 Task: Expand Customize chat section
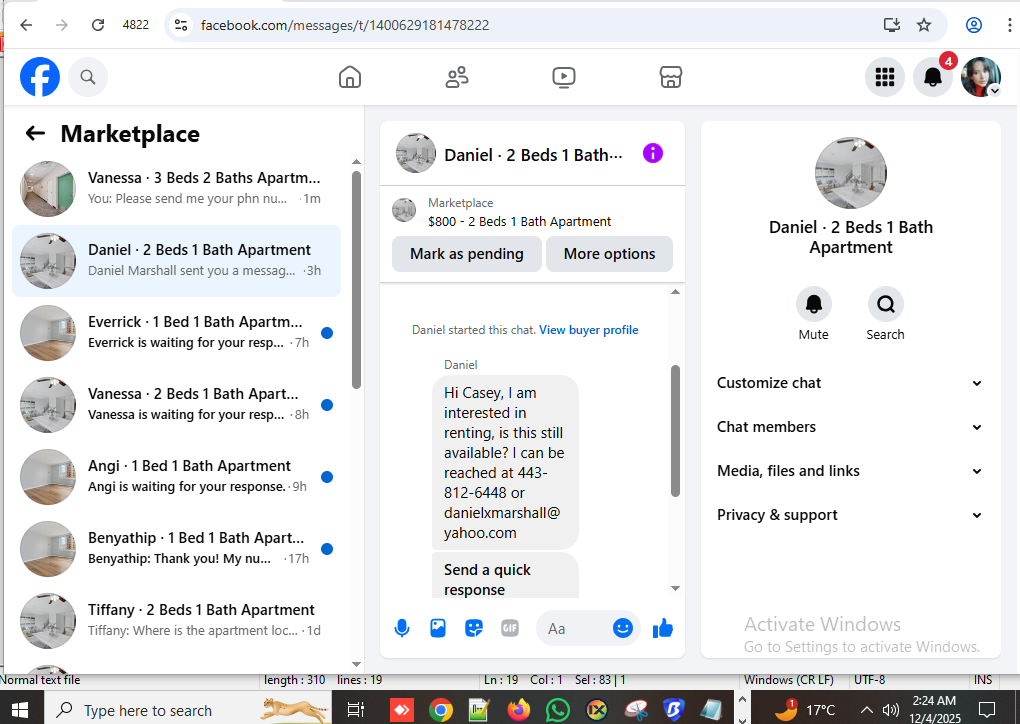pyautogui.click(x=850, y=383)
